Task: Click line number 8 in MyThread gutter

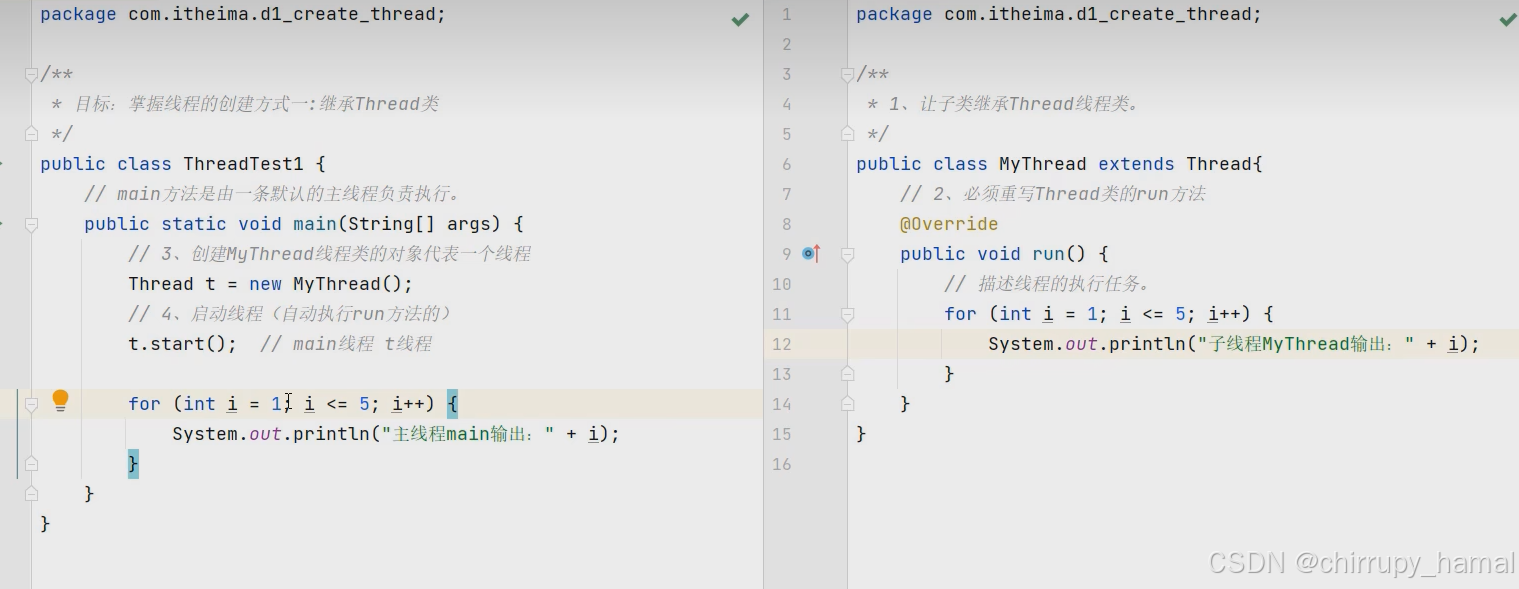Action: pos(786,224)
